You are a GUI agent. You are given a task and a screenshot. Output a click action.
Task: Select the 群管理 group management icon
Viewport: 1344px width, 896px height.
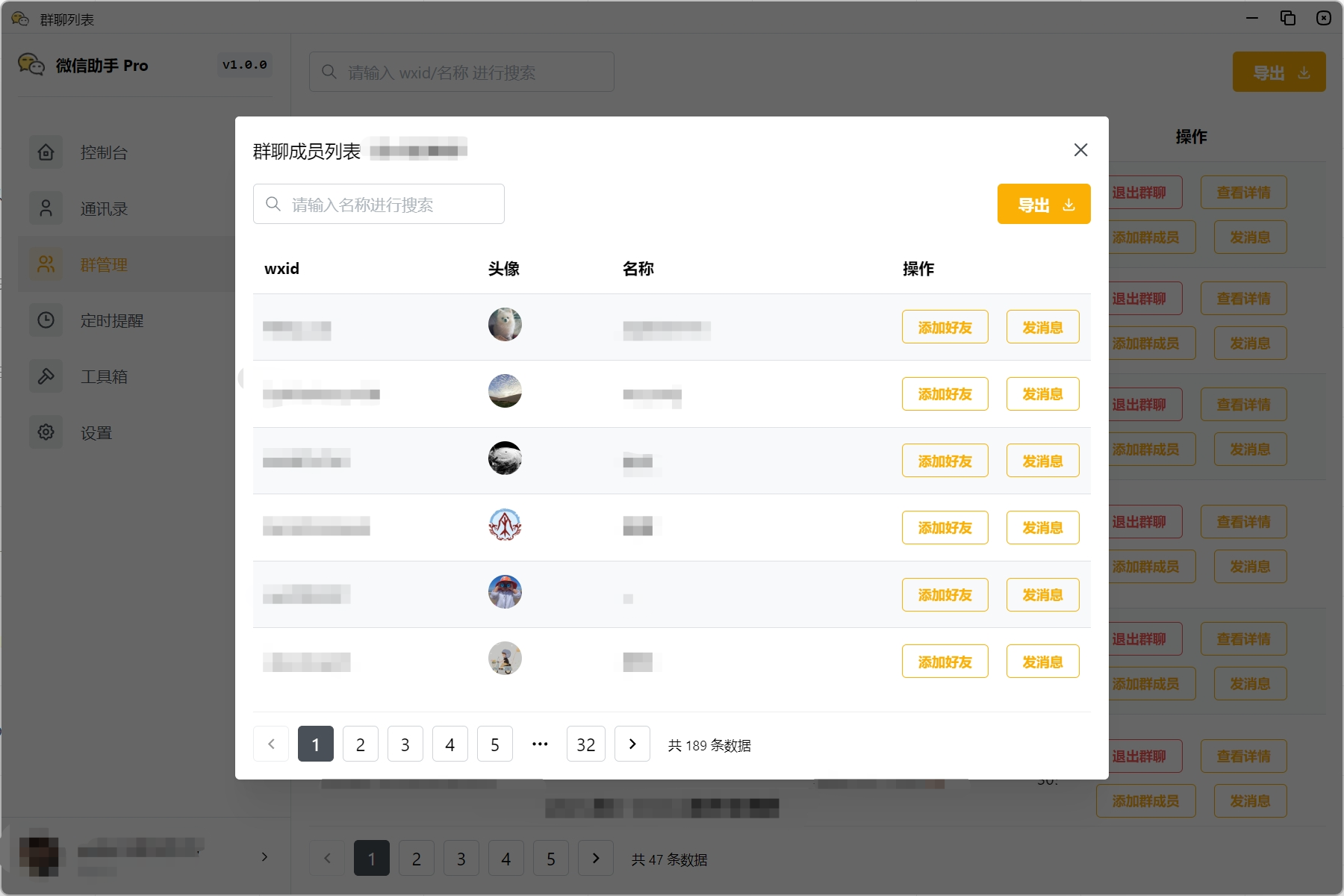[46, 264]
